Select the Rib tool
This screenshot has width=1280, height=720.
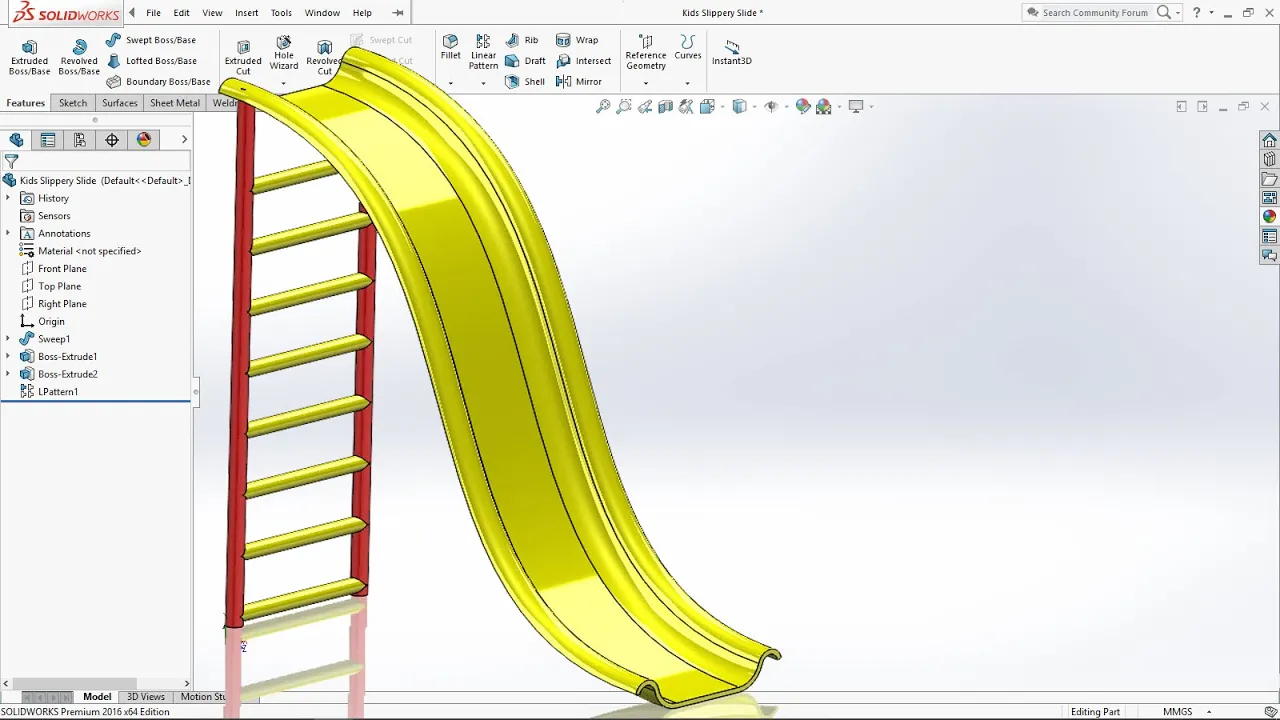point(522,40)
